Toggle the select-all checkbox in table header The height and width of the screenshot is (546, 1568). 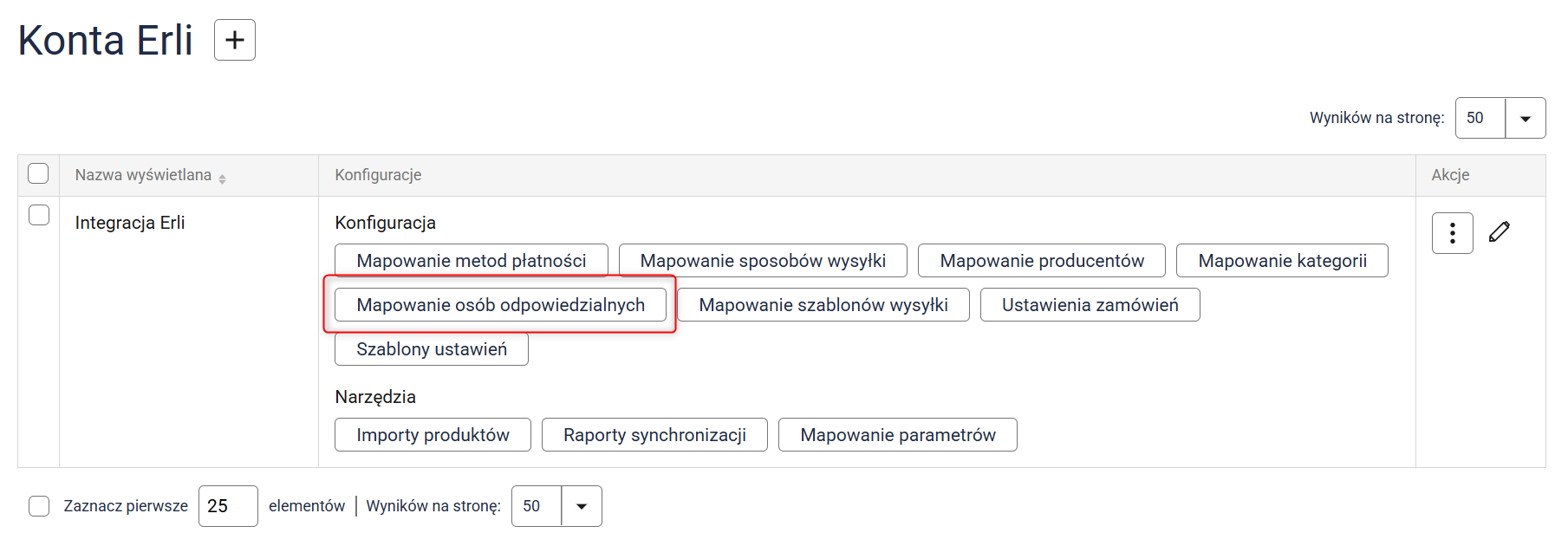coord(38,173)
